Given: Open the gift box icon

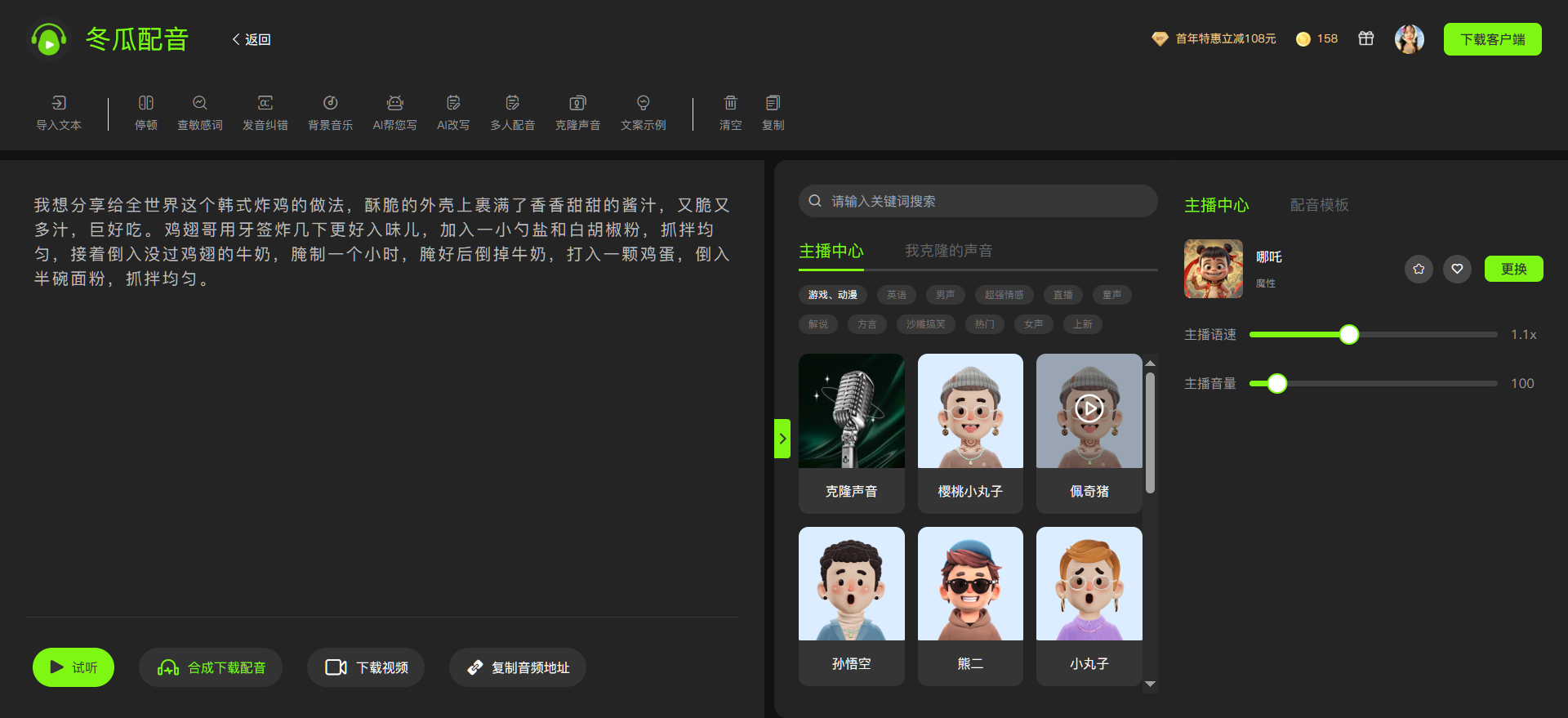Looking at the screenshot, I should (x=1366, y=38).
